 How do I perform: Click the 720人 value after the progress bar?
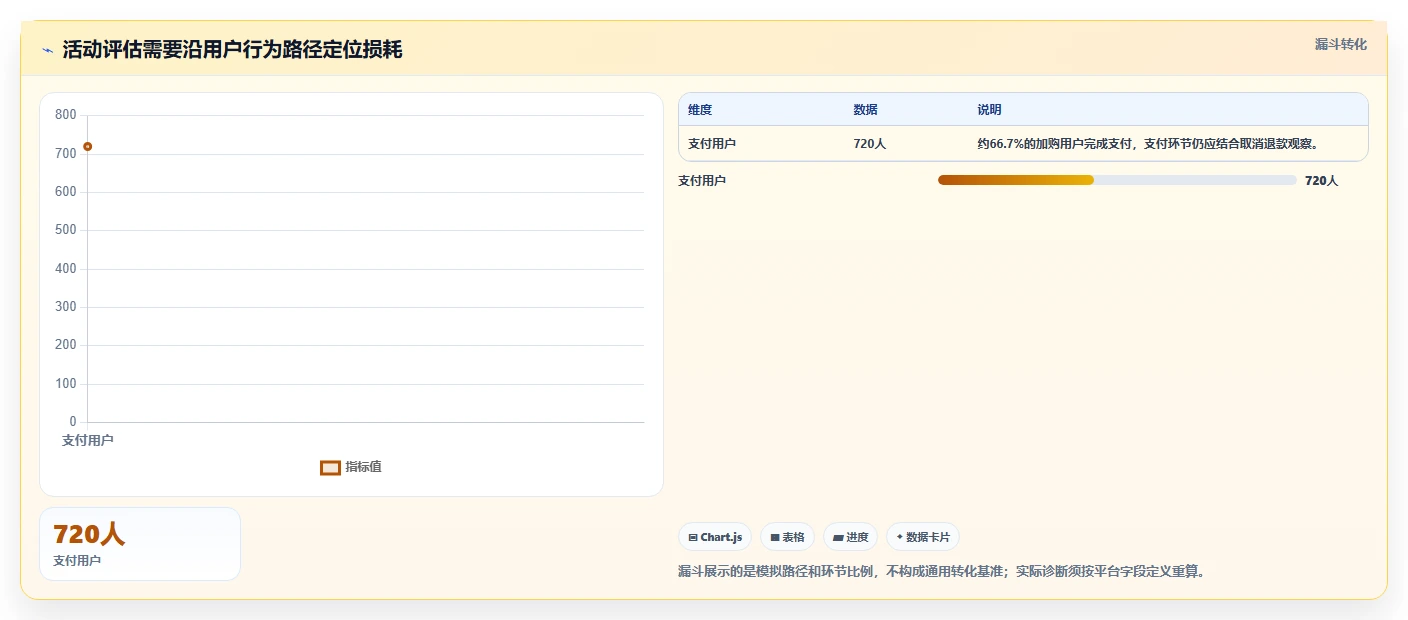(1321, 181)
